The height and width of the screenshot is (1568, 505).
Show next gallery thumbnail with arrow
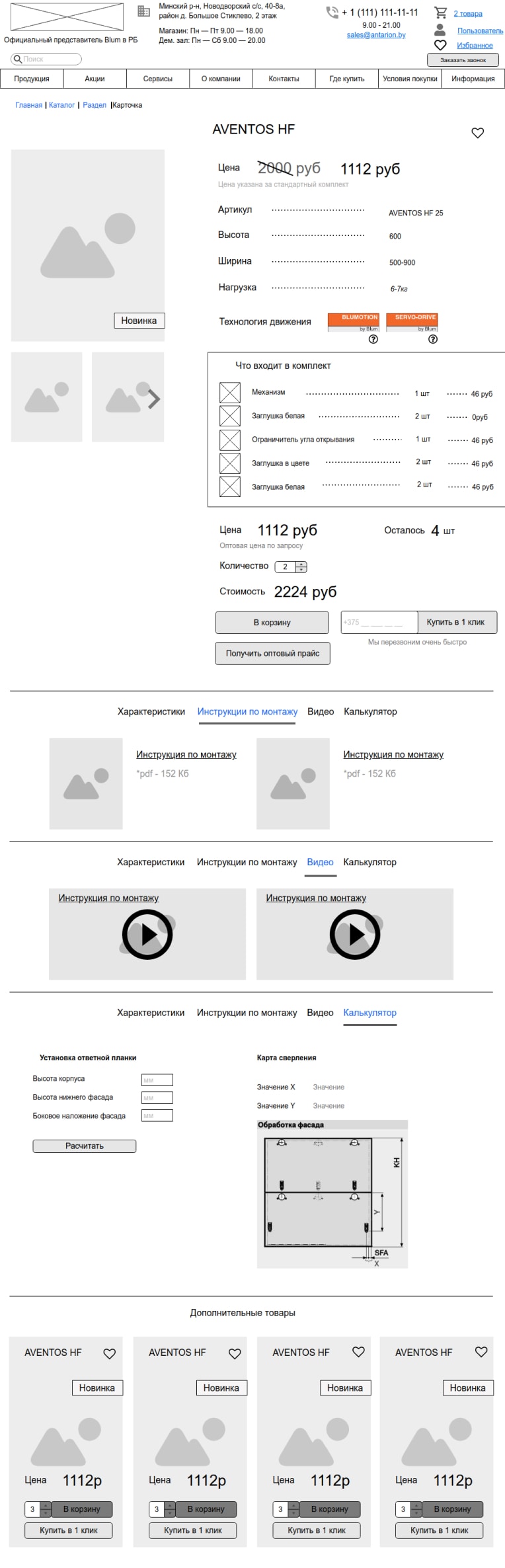click(x=154, y=399)
